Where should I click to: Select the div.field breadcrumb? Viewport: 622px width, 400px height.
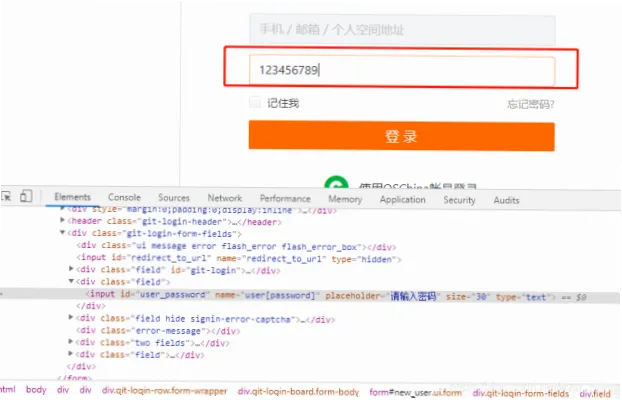tap(595, 394)
